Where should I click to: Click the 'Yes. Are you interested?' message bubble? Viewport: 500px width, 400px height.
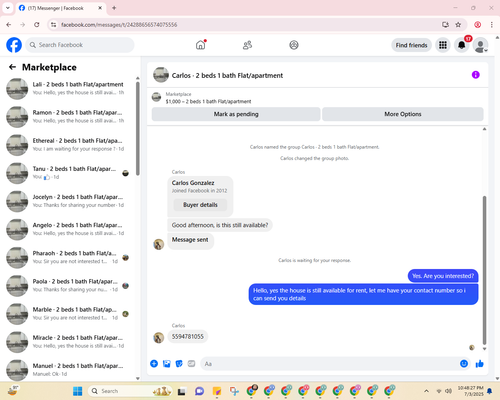pos(443,276)
